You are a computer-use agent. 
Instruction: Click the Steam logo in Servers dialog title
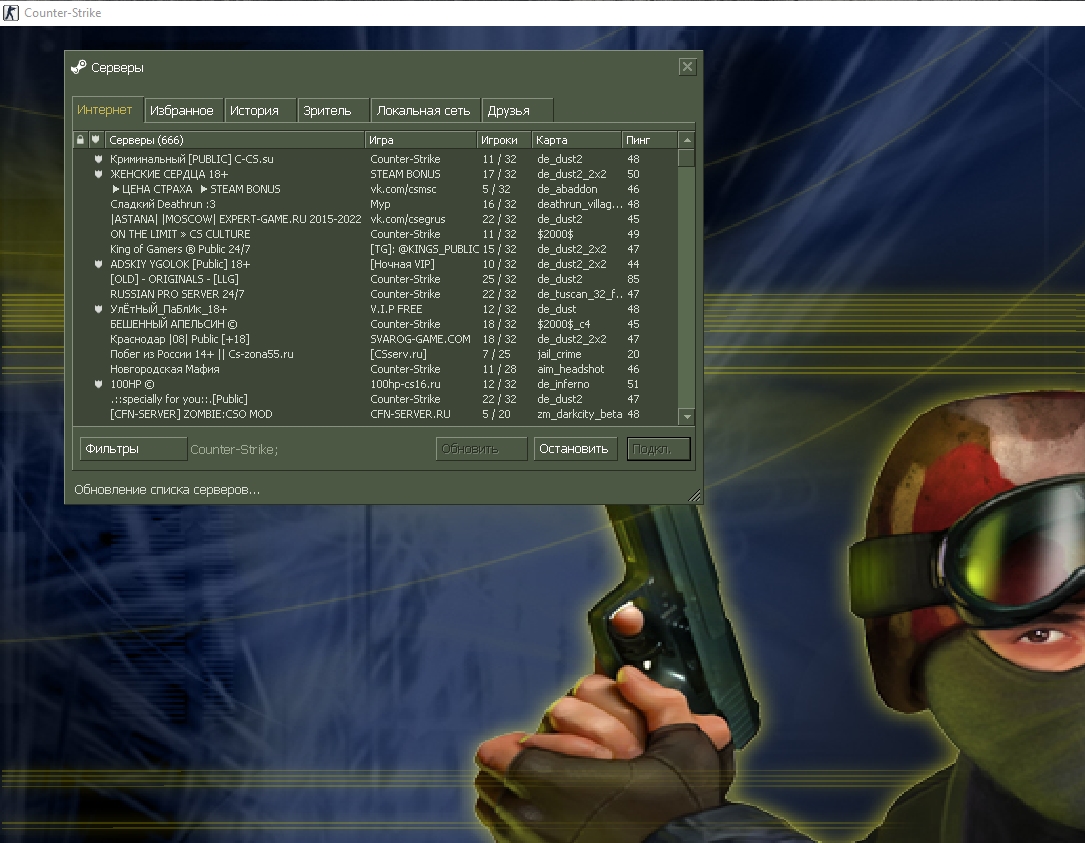tap(78, 67)
